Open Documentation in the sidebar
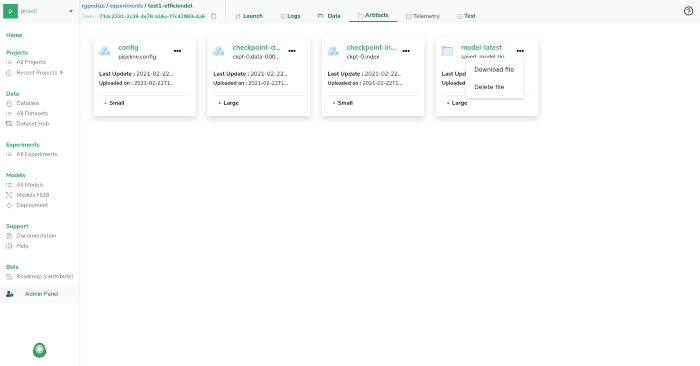 (36, 236)
